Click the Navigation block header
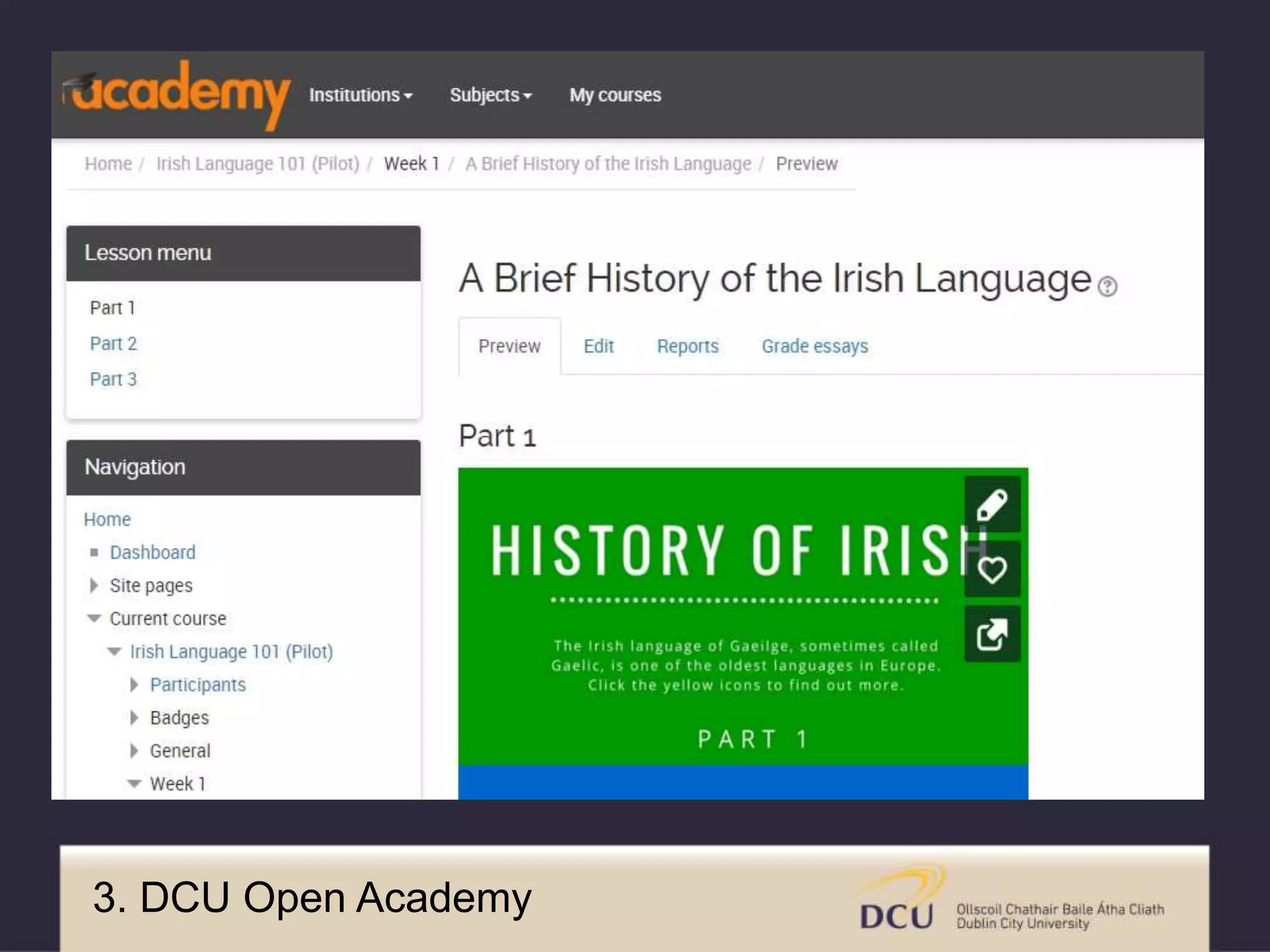The height and width of the screenshot is (952, 1270). [243, 467]
